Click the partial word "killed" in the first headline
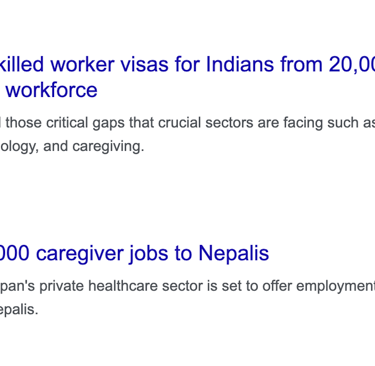Image resolution: width=375 pixels, height=366 pixels. [x=22, y=64]
